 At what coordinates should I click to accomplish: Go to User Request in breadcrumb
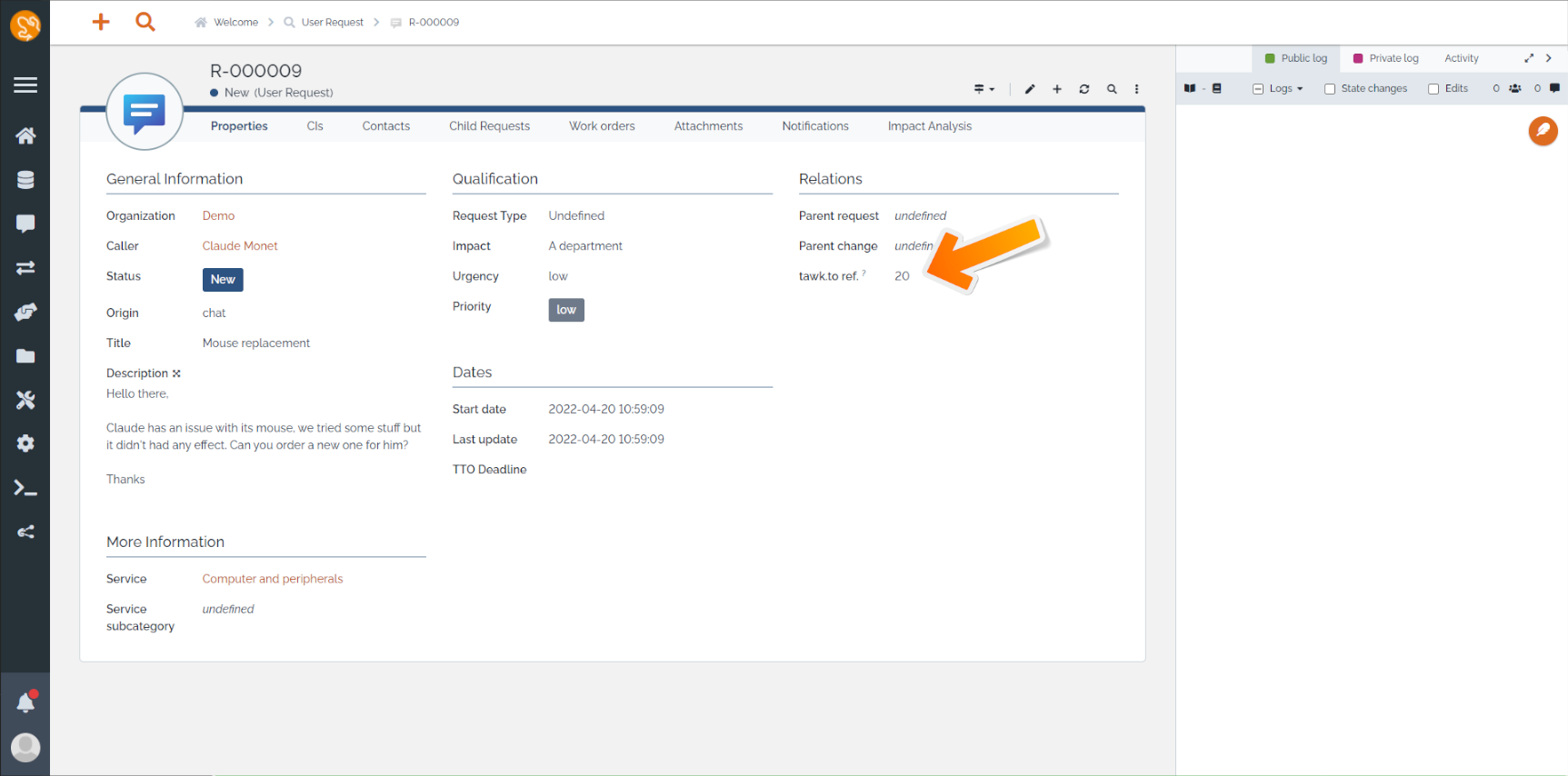[x=332, y=23]
